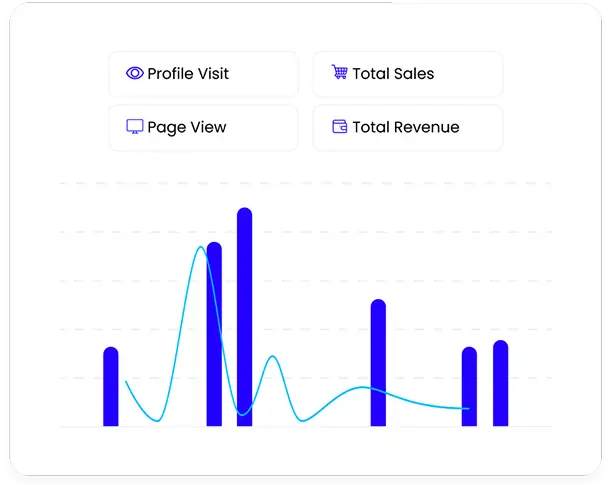This screenshot has width=608, height=485.
Task: Click the blue bar right of the chart's center
Action: 378,362
